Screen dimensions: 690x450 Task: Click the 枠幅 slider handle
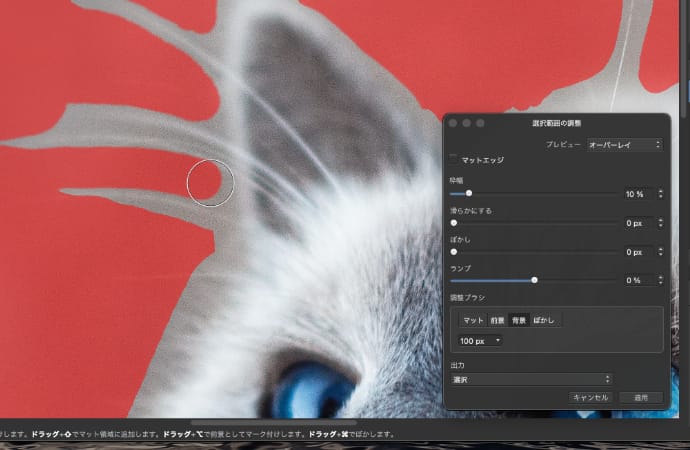[x=469, y=193]
